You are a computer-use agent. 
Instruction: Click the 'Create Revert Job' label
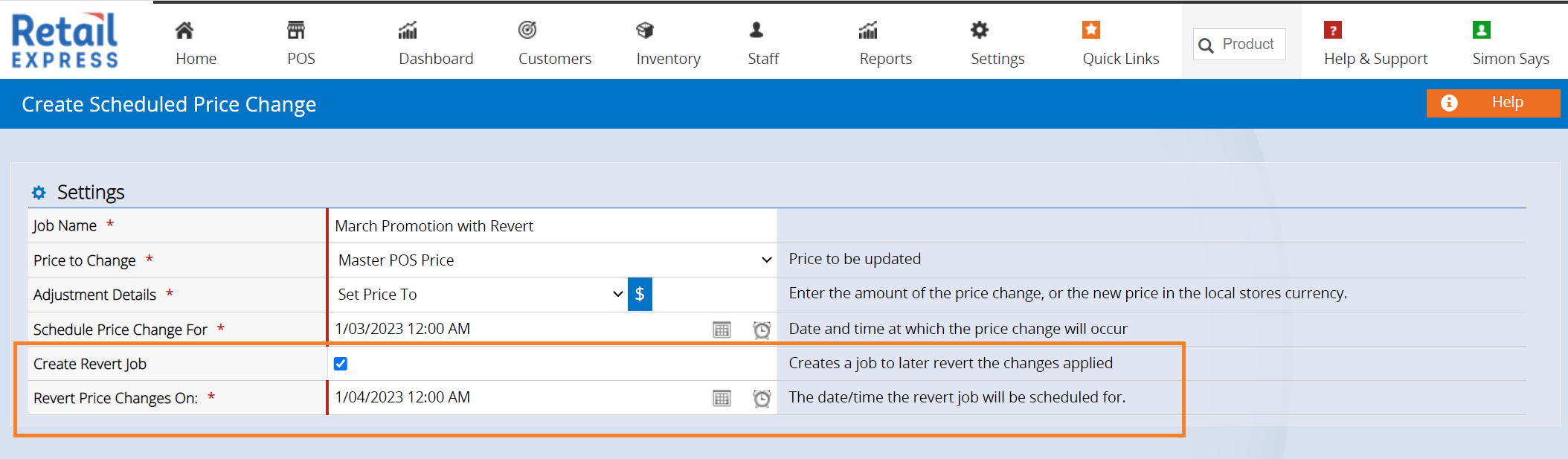coord(90,364)
